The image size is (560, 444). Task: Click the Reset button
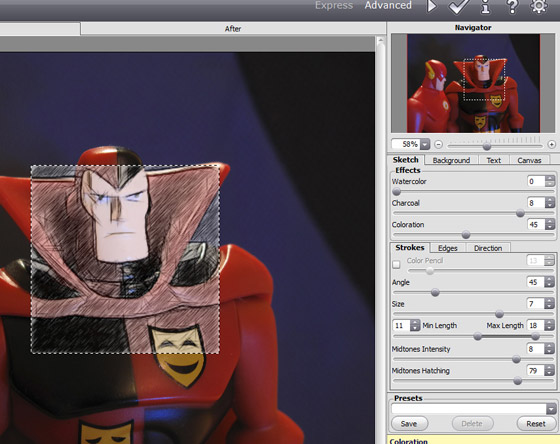coord(536,424)
